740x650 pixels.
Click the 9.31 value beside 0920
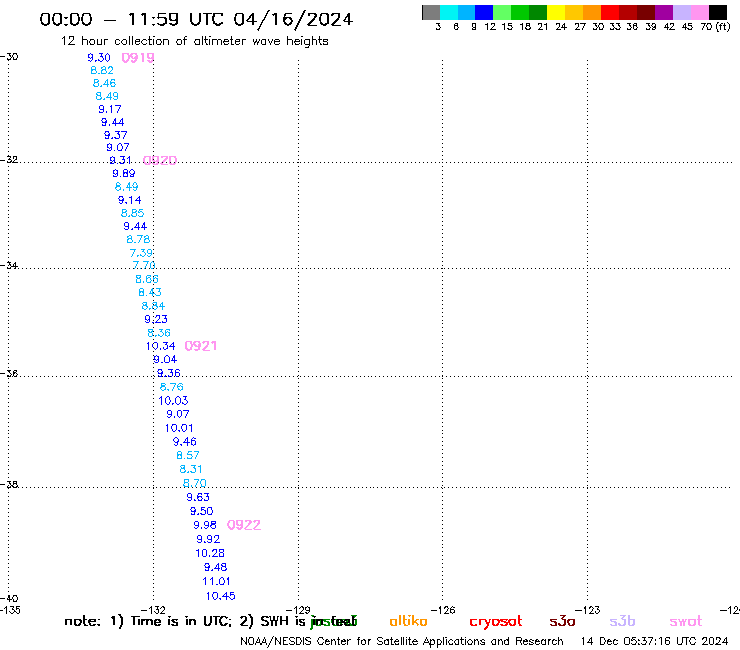(120, 160)
